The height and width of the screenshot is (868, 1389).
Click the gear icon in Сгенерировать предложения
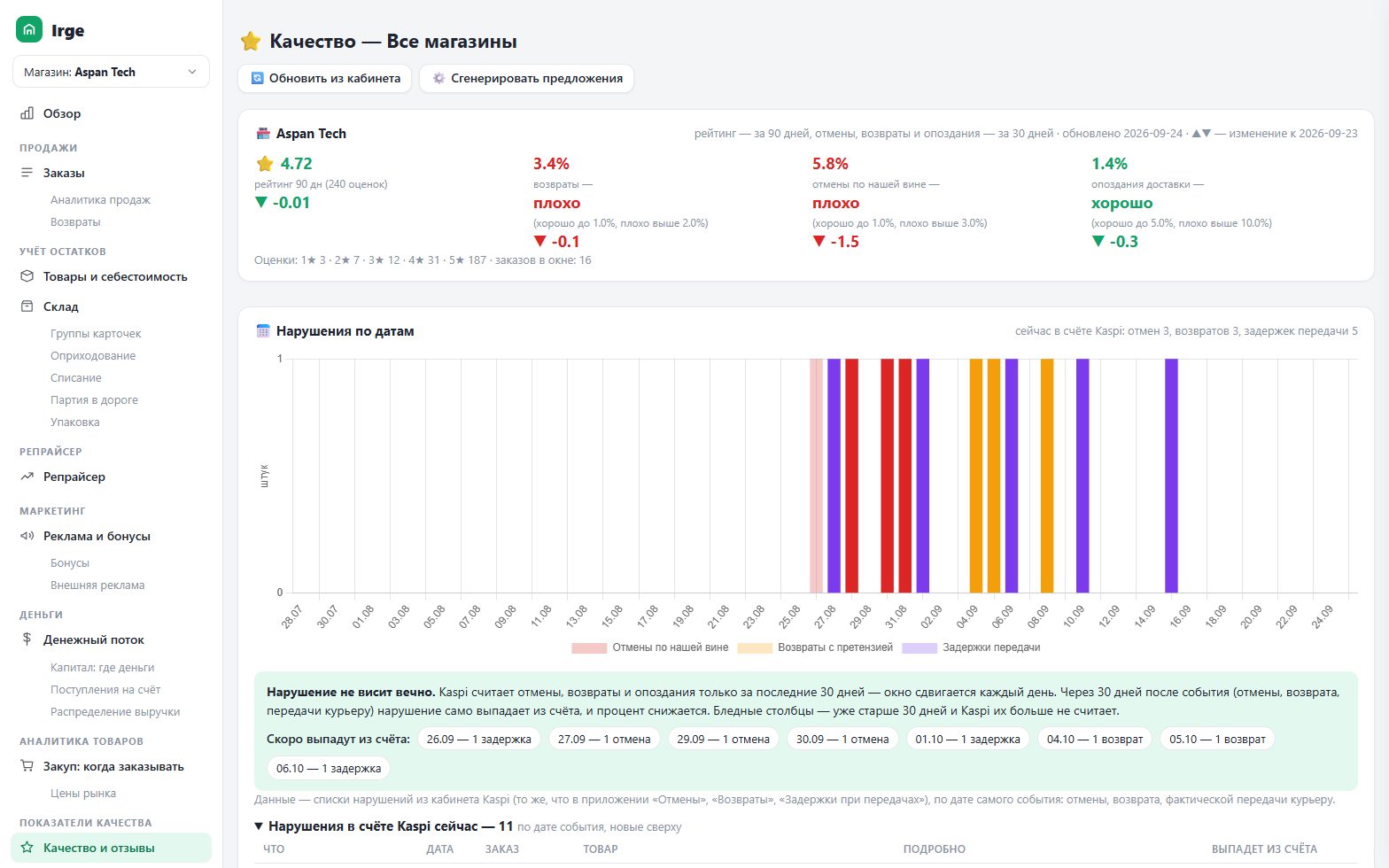438,78
